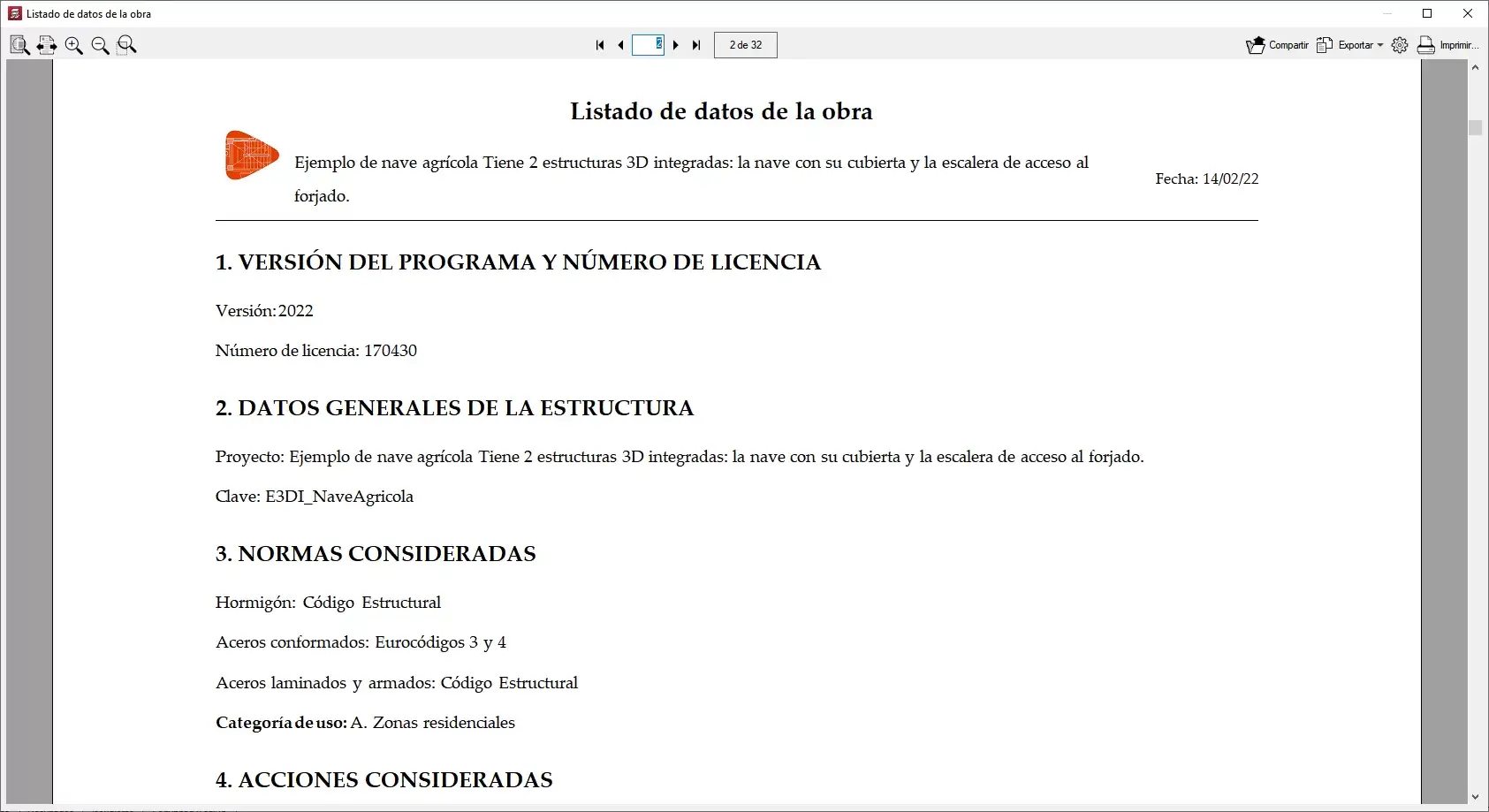The height and width of the screenshot is (812, 1489).
Task: Close the Listado de datos window
Action: pos(1468,13)
